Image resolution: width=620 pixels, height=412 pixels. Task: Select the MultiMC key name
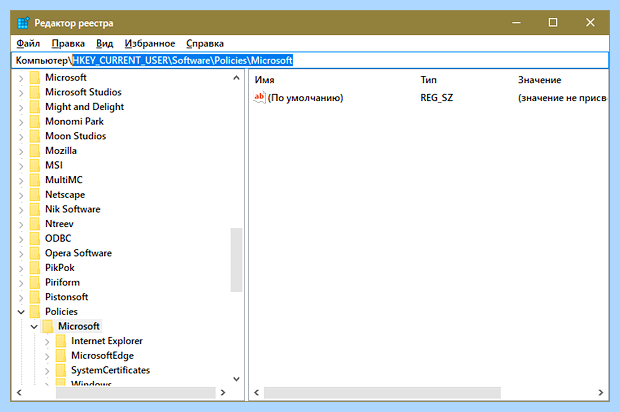tap(64, 180)
